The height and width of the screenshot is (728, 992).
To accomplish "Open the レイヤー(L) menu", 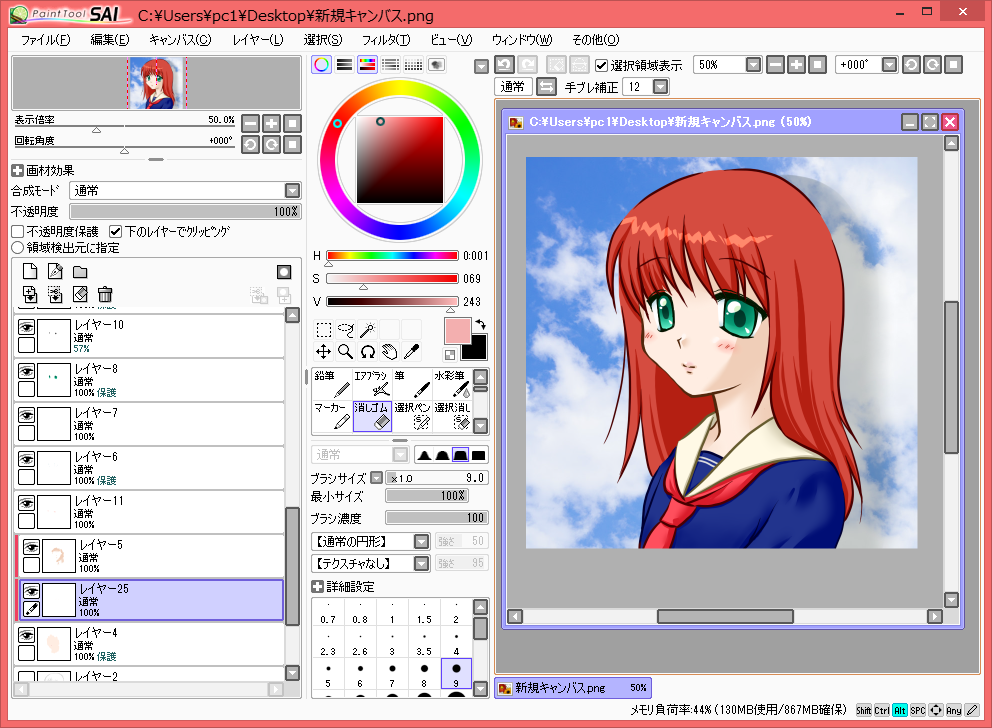I will coord(257,39).
